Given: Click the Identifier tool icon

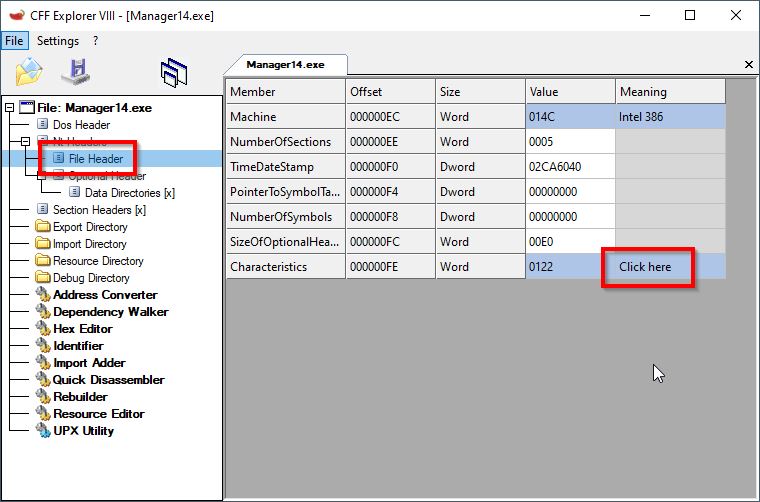Looking at the screenshot, I should pos(43,345).
